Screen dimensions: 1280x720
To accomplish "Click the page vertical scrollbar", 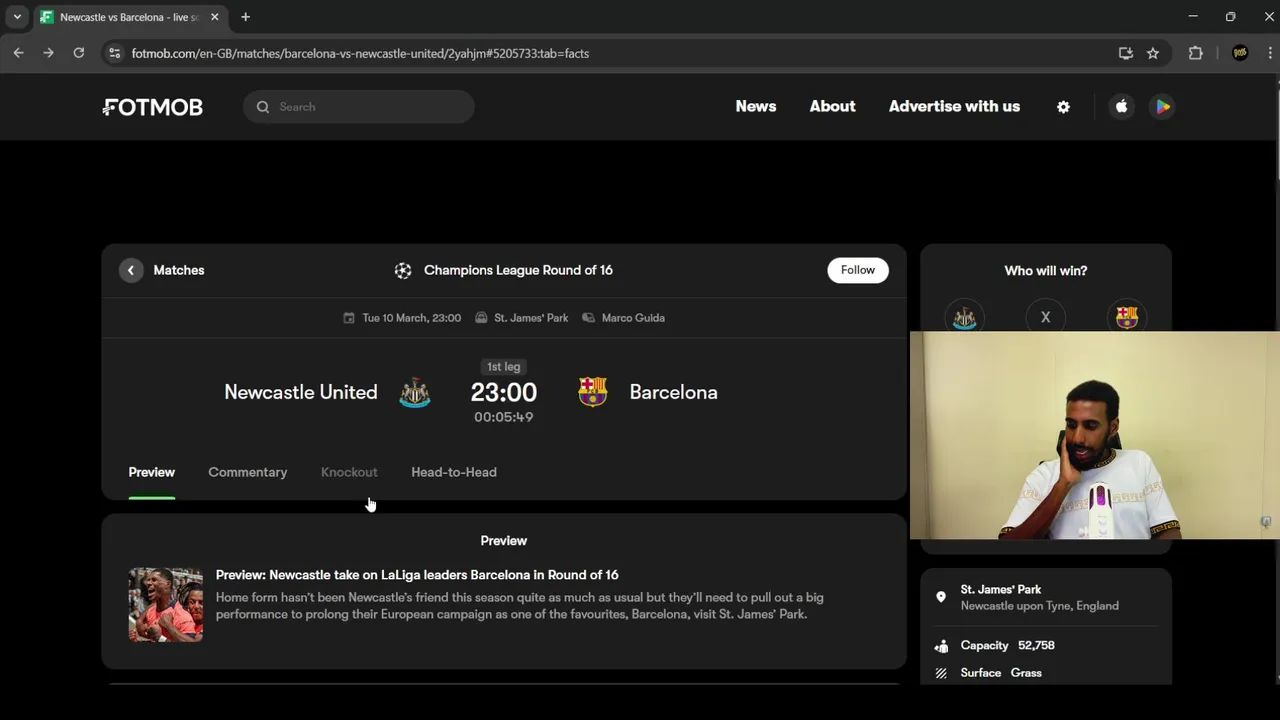I will (x=1276, y=136).
